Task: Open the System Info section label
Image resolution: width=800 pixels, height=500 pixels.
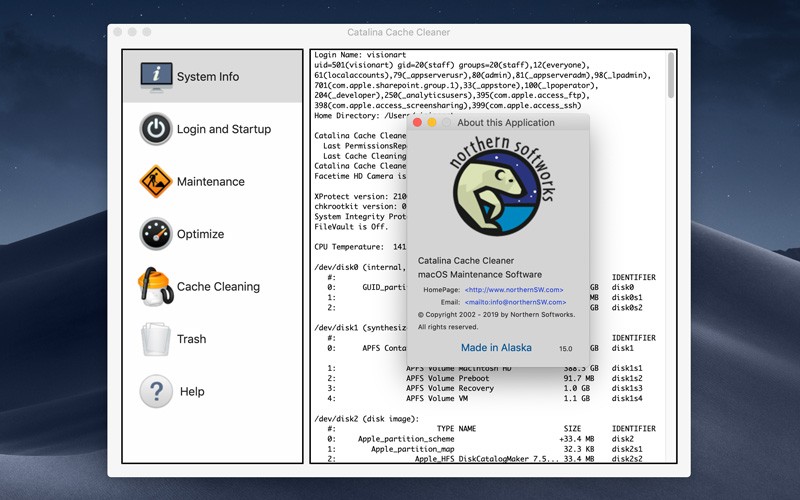Action: (208, 77)
